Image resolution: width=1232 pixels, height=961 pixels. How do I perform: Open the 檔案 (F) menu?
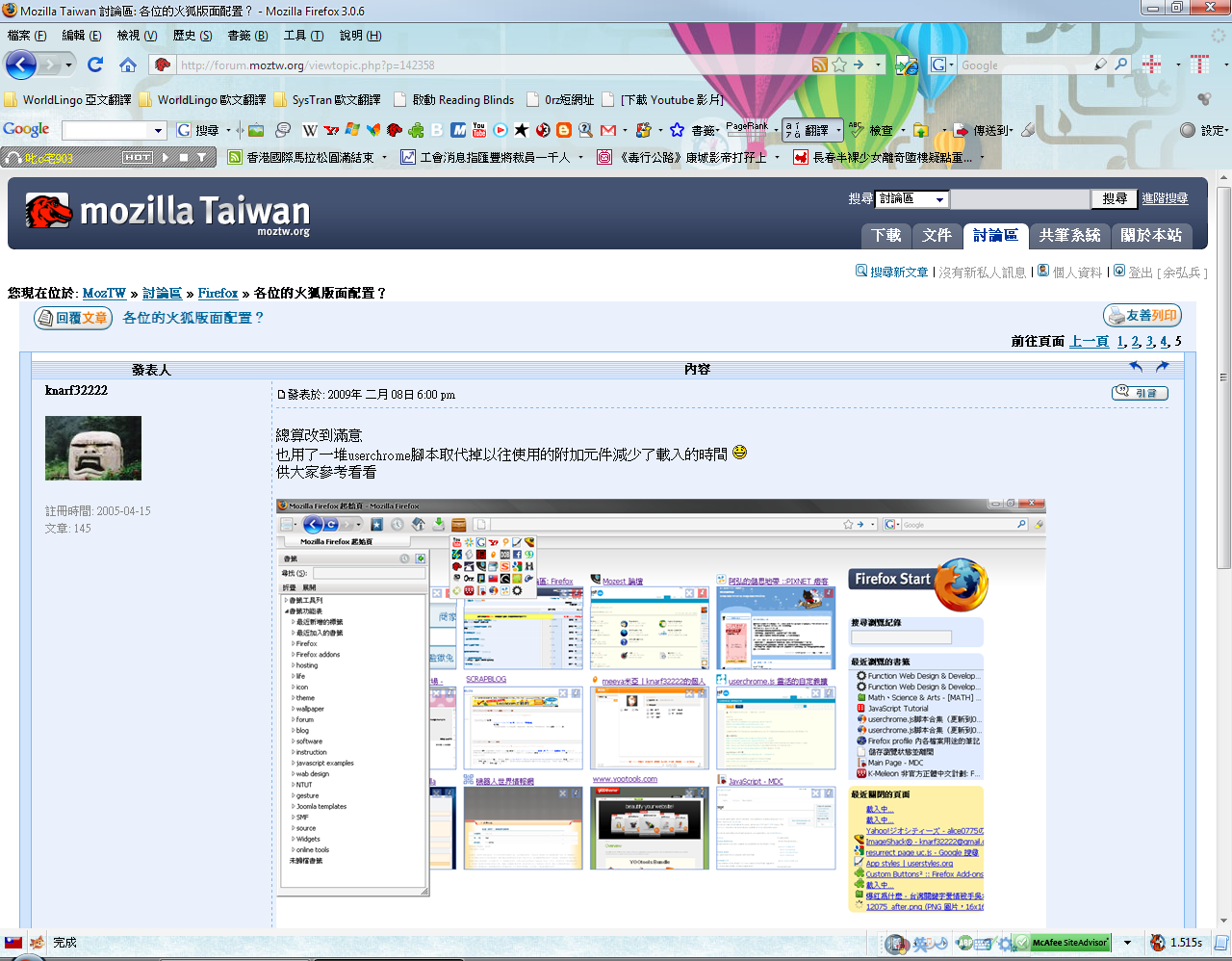pos(27,36)
